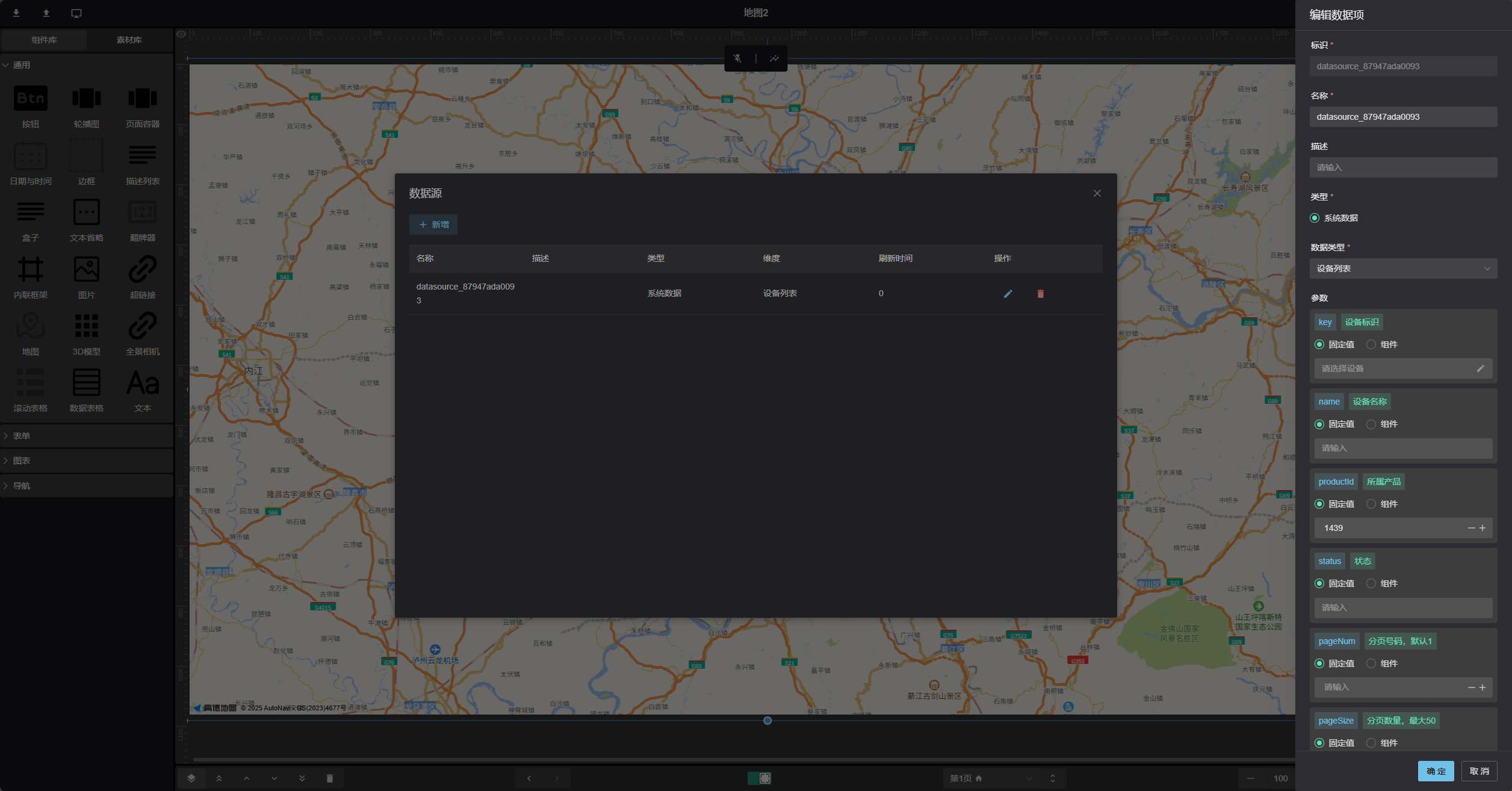This screenshot has width=1512, height=791.
Task: Increase the productId value with plus
Action: click(x=1483, y=528)
